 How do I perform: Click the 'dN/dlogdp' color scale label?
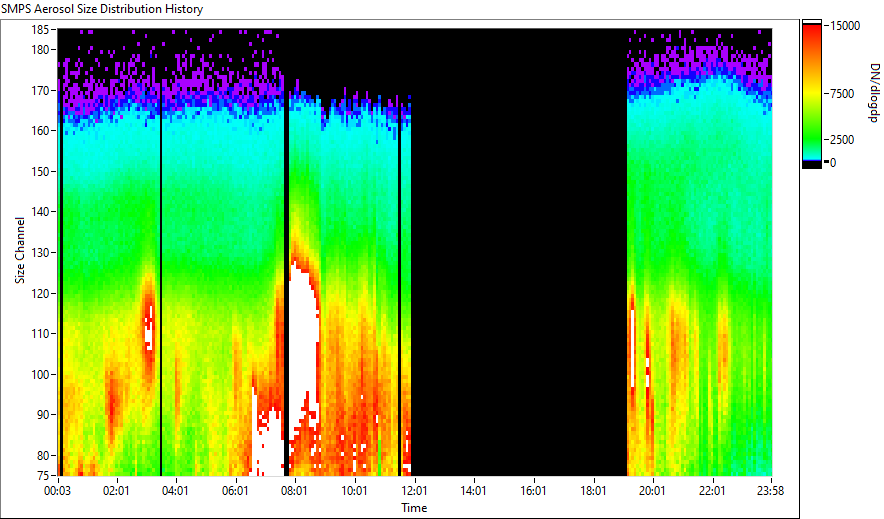[x=873, y=92]
